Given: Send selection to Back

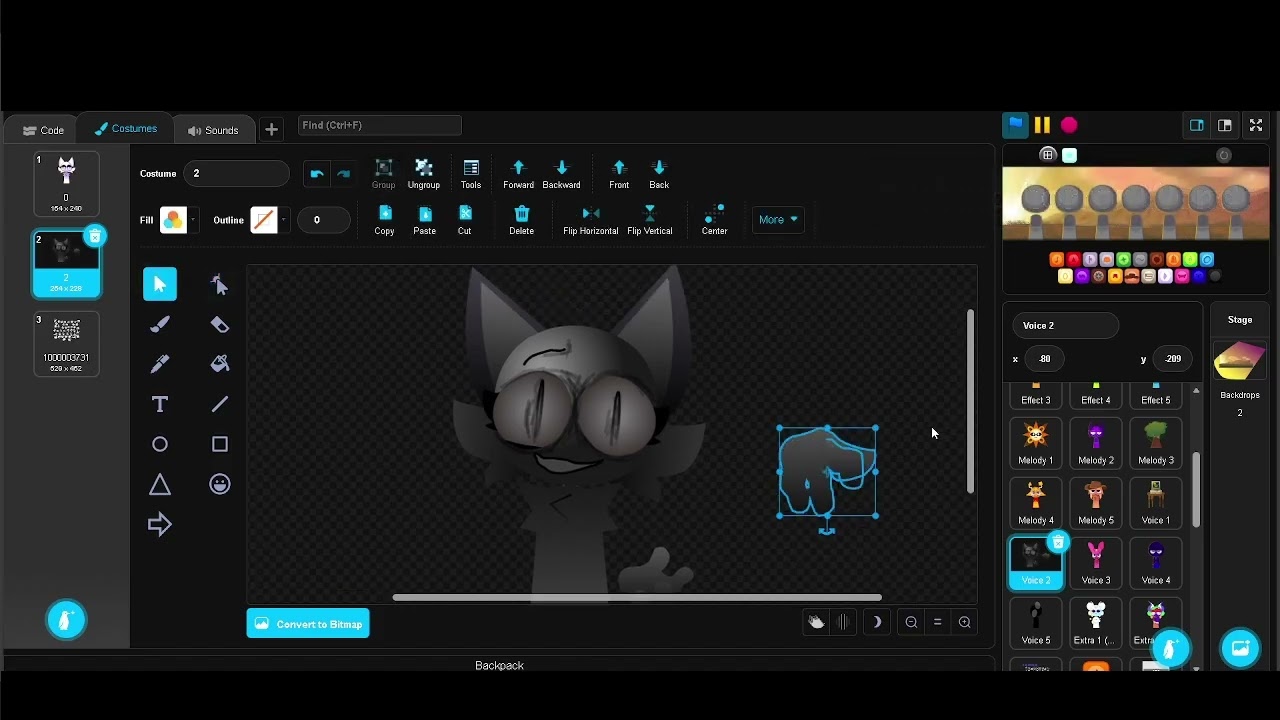Looking at the screenshot, I should (x=659, y=174).
